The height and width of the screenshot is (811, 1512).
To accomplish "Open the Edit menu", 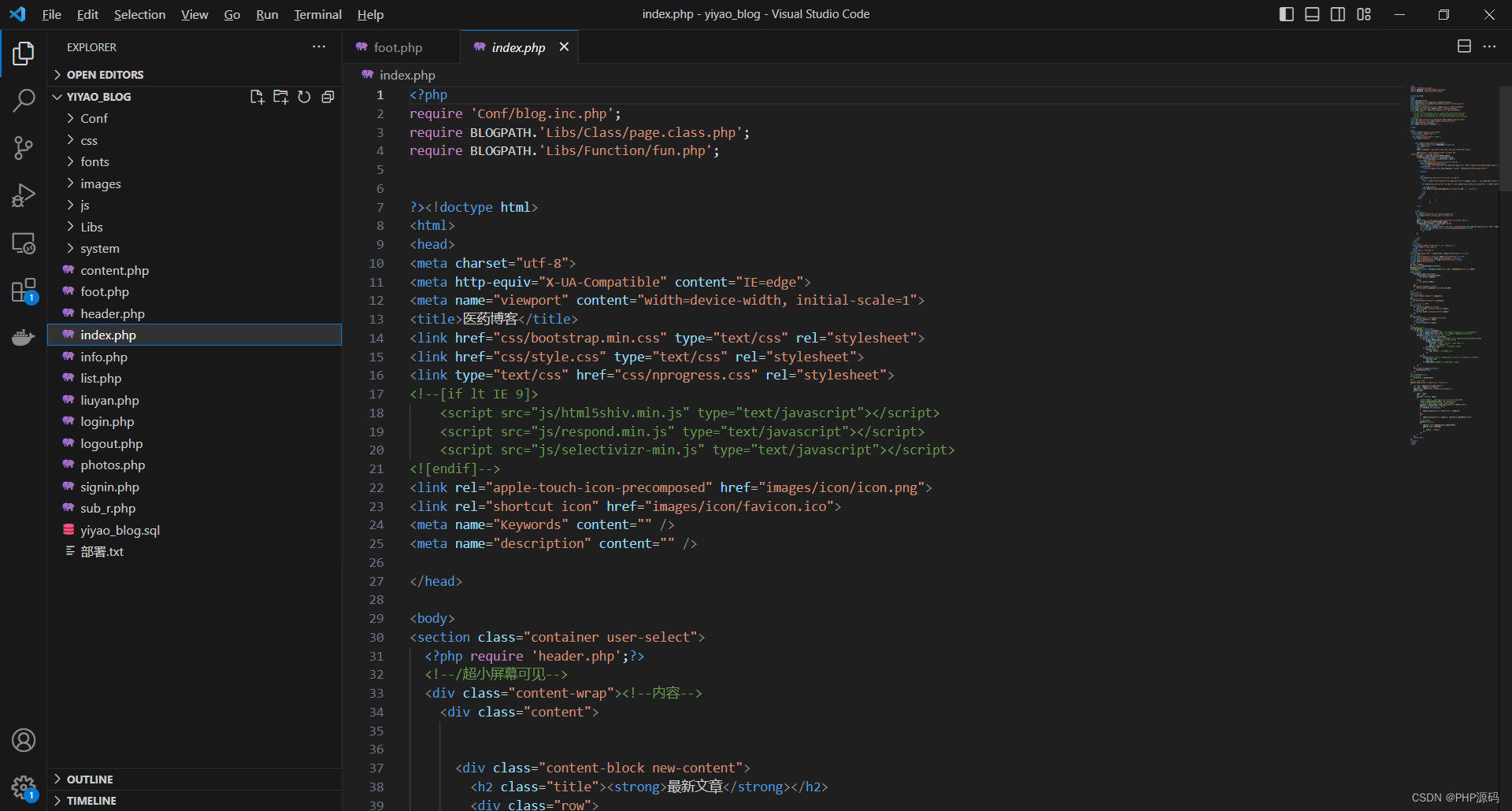I will tap(87, 14).
